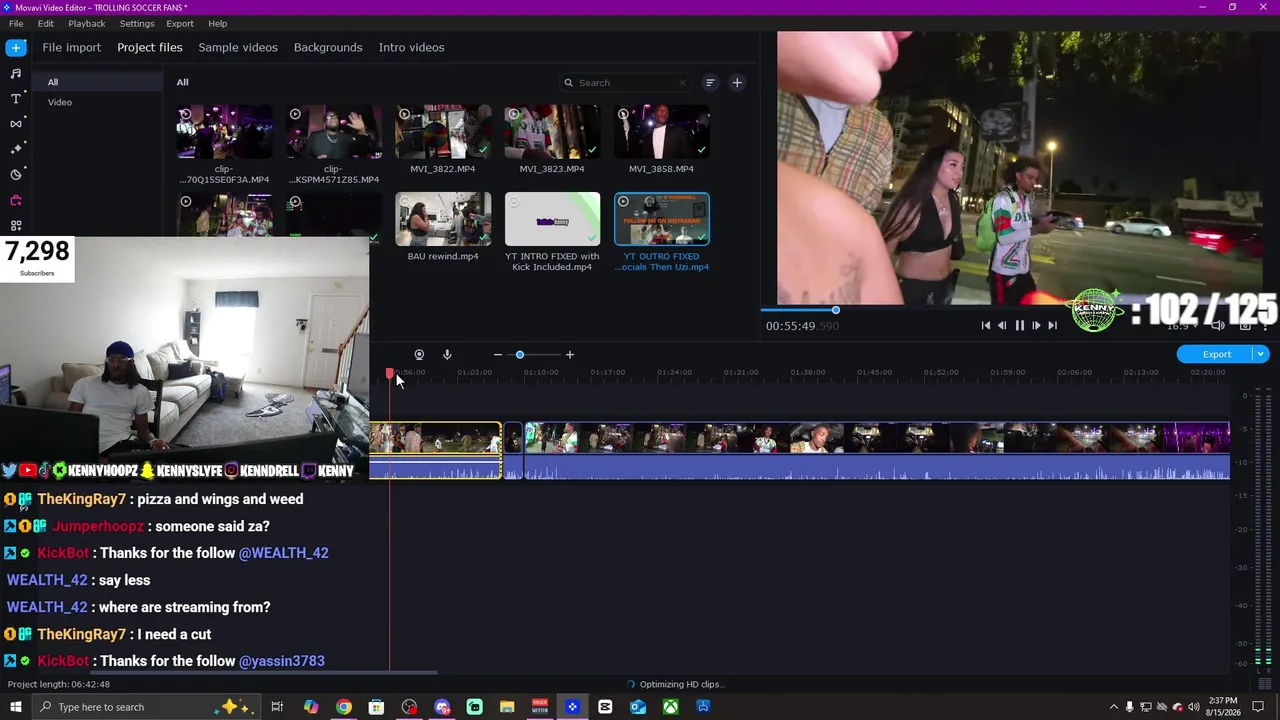Select the YT OUTRO FIXED video thumbnail
Viewport: 1280px width, 720px height.
coord(662,219)
